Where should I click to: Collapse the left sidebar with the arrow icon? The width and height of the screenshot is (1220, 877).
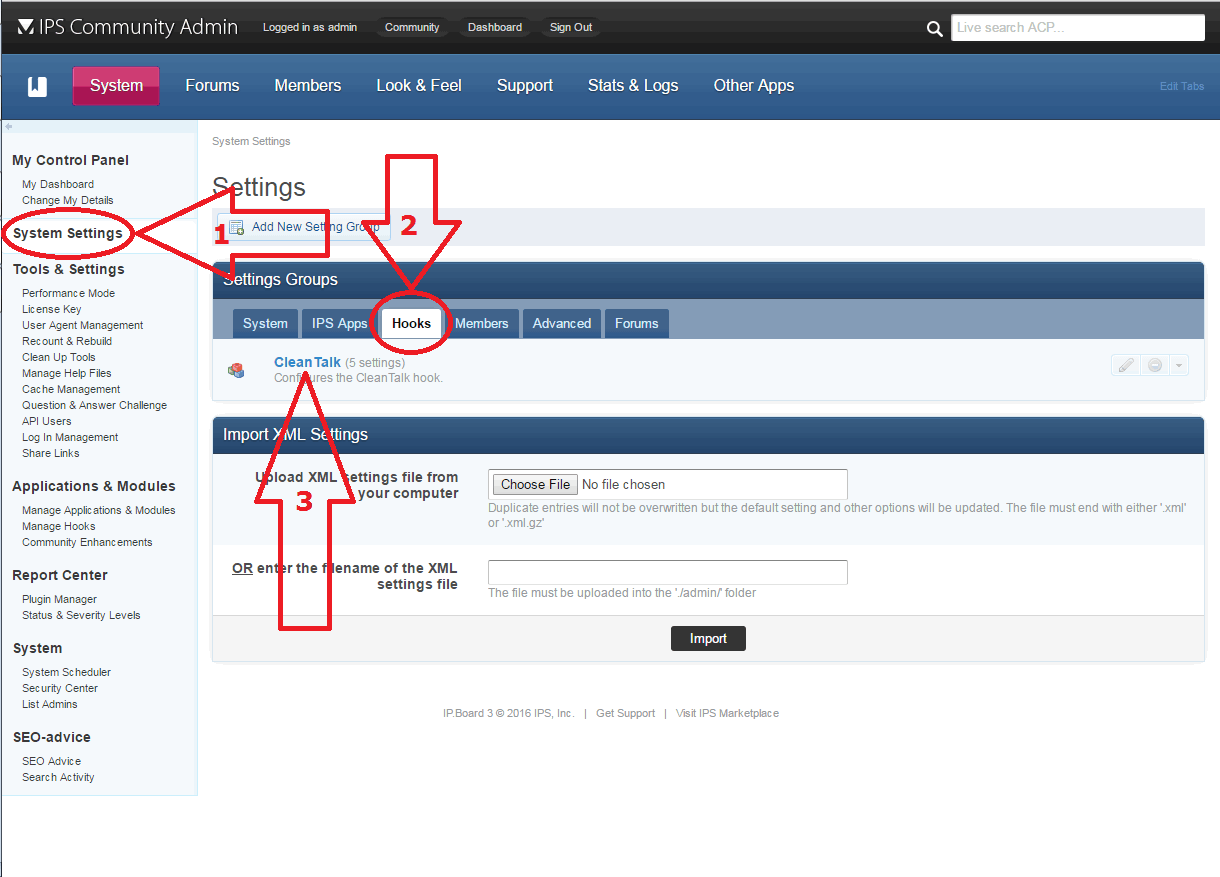[8, 126]
